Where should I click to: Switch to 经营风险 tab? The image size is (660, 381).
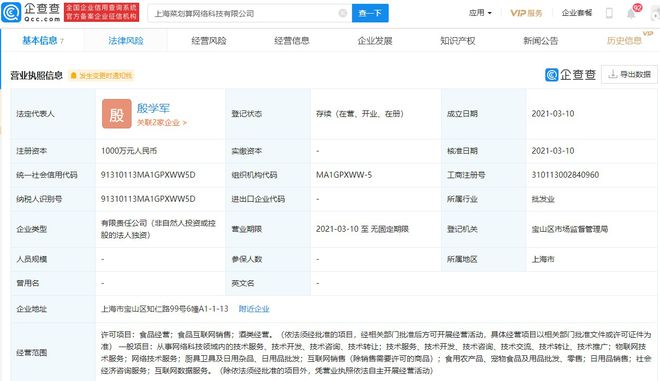click(209, 41)
